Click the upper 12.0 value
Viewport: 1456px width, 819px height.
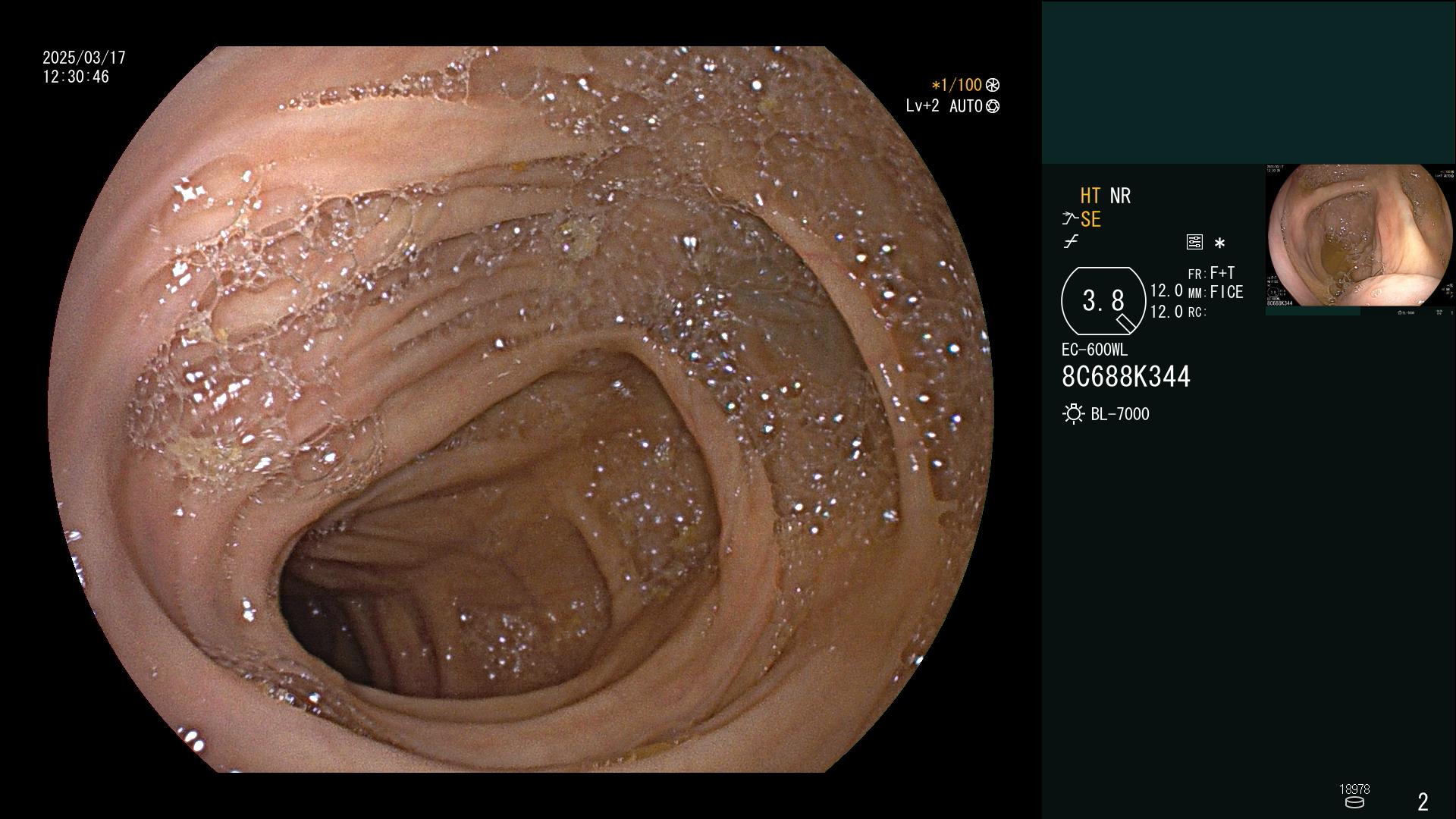1166,290
